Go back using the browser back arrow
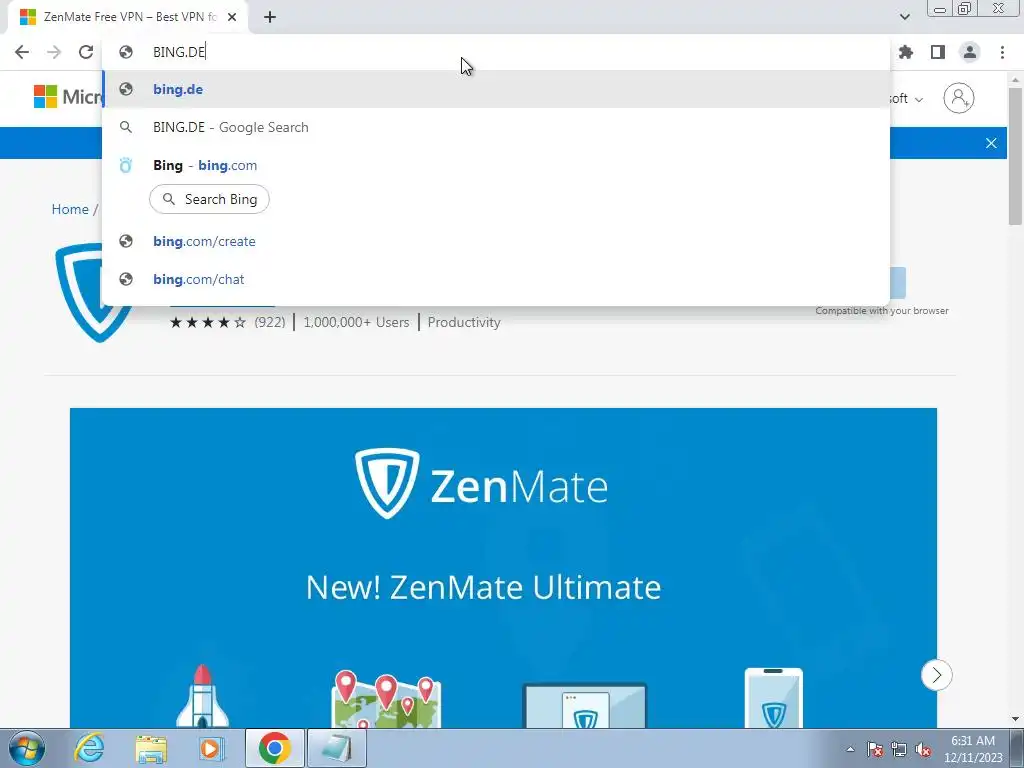1024x768 pixels. [x=22, y=52]
